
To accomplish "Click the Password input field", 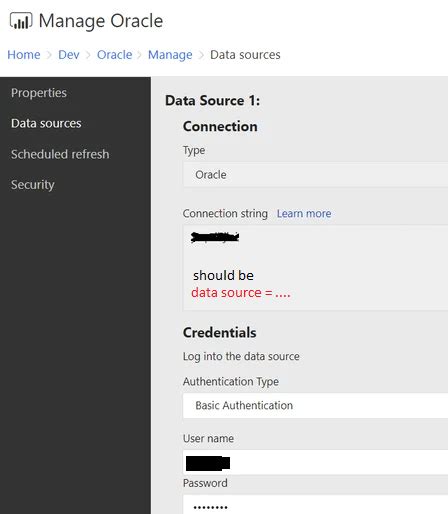I will [315, 505].
